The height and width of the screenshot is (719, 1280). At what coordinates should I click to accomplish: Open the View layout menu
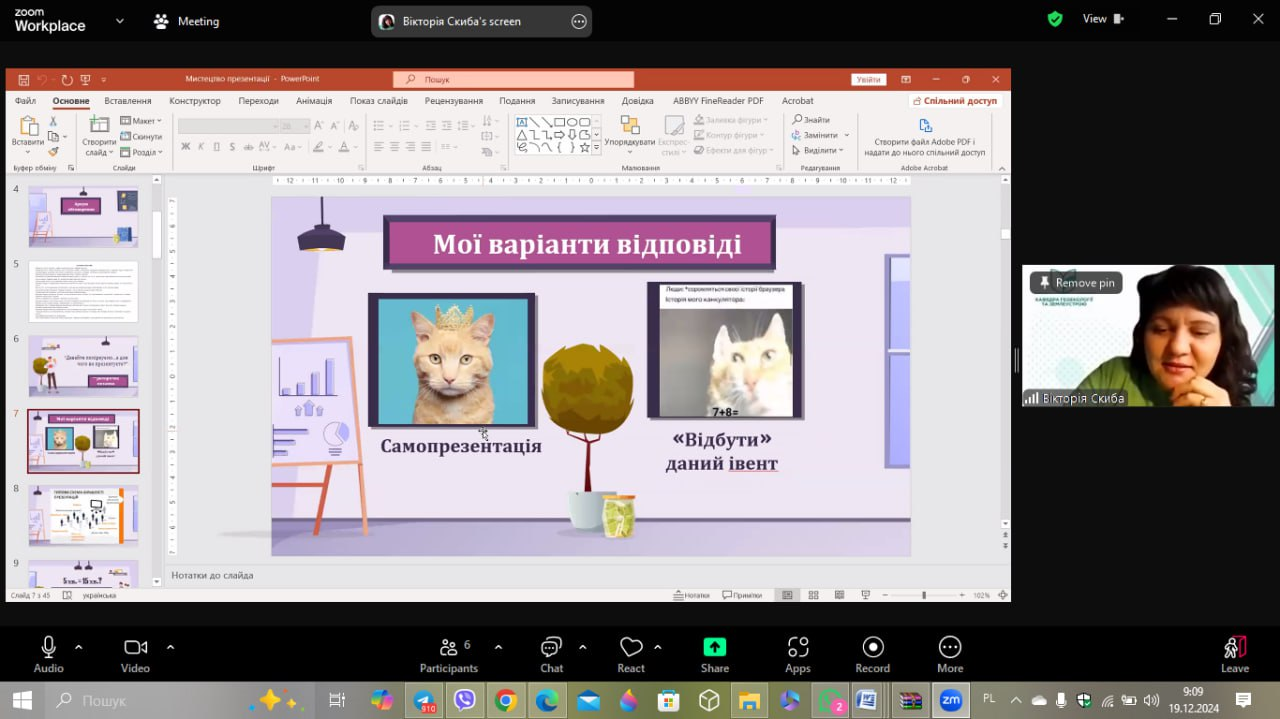[x=1103, y=19]
